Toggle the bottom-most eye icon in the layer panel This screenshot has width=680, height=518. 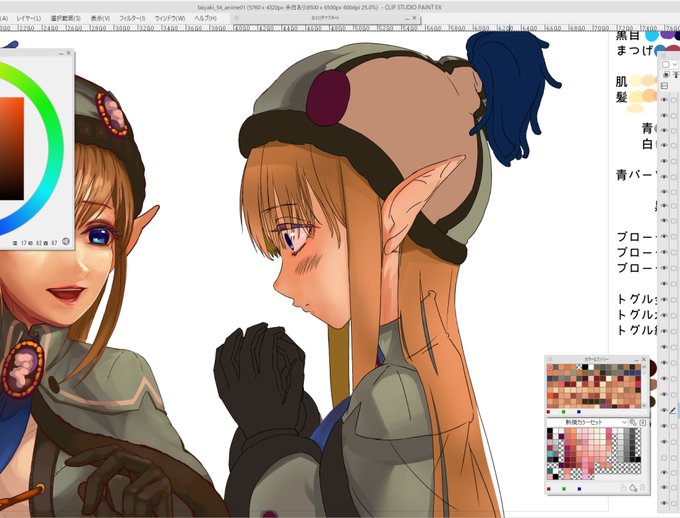pyautogui.click(x=664, y=503)
